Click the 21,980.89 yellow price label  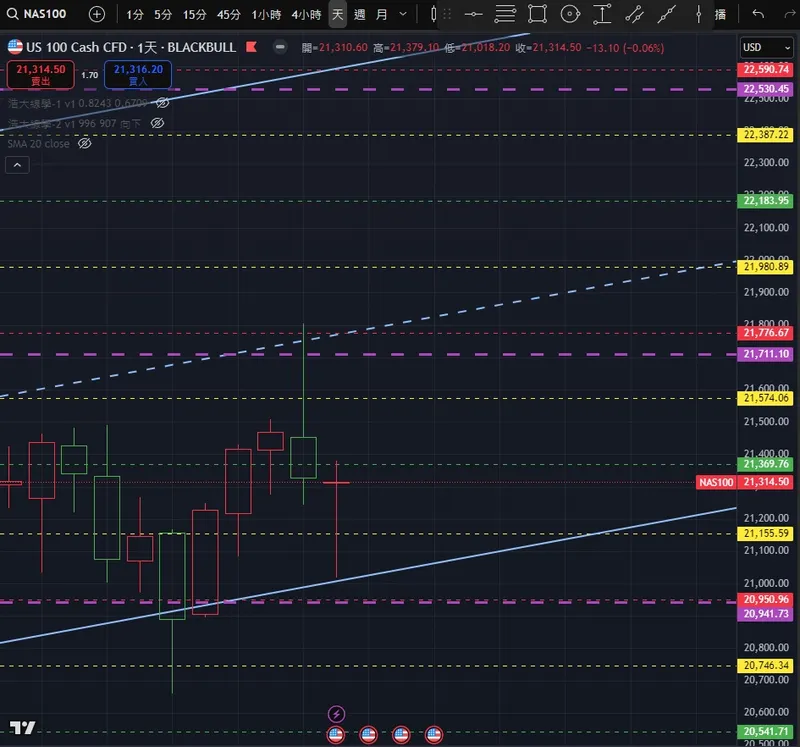(765, 267)
